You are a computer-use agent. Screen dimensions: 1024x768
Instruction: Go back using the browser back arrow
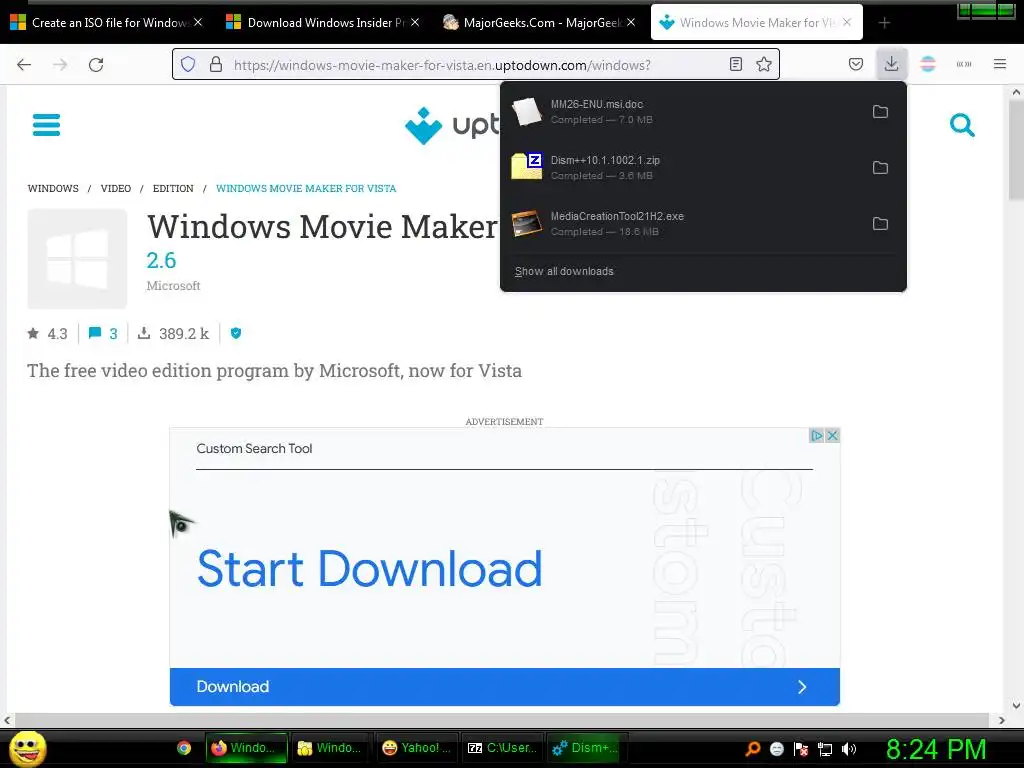[x=24, y=65]
